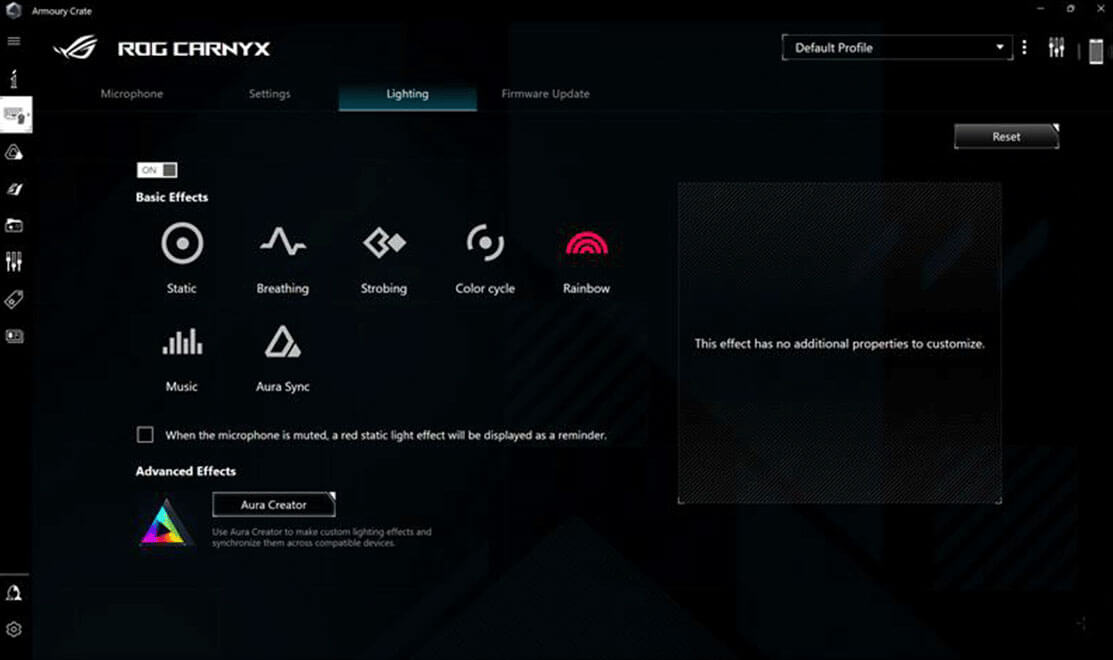The height and width of the screenshot is (660, 1113).
Task: Switch to the Microphone tab
Action: [131, 94]
